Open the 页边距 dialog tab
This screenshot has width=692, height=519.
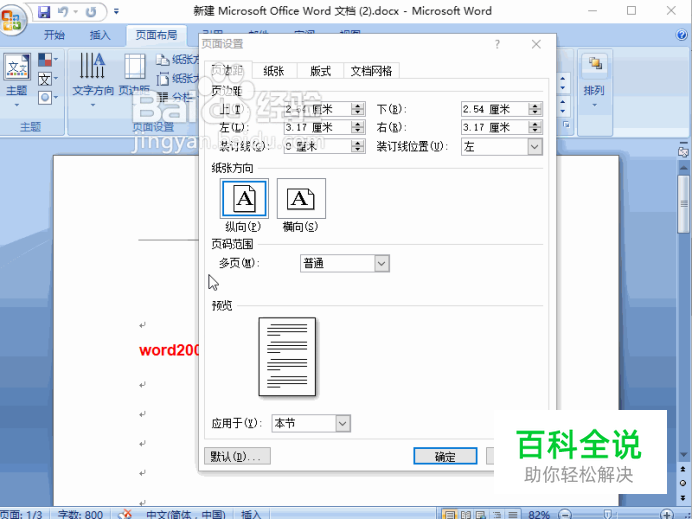click(x=228, y=70)
